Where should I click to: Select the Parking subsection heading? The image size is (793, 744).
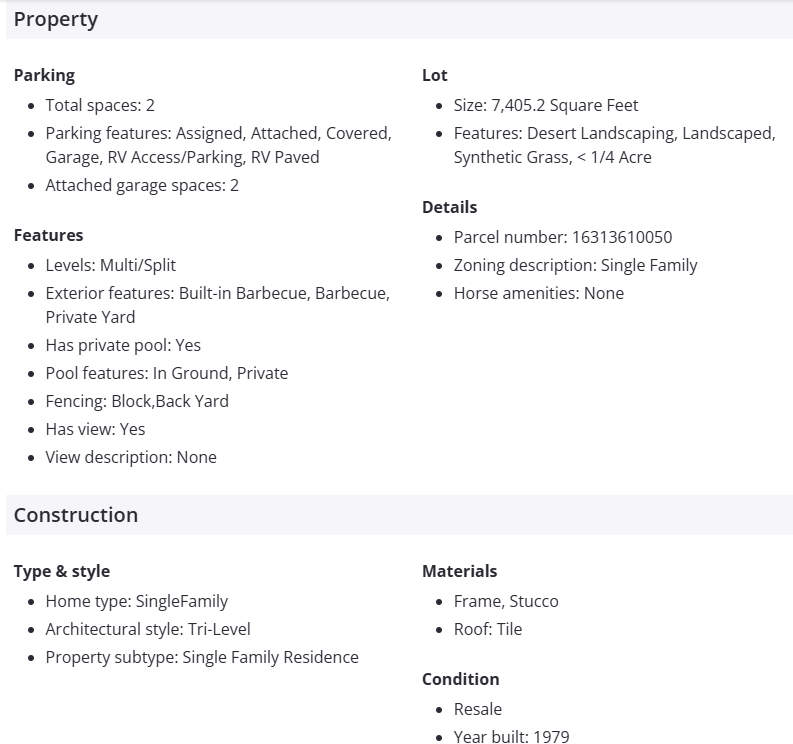pyautogui.click(x=44, y=75)
